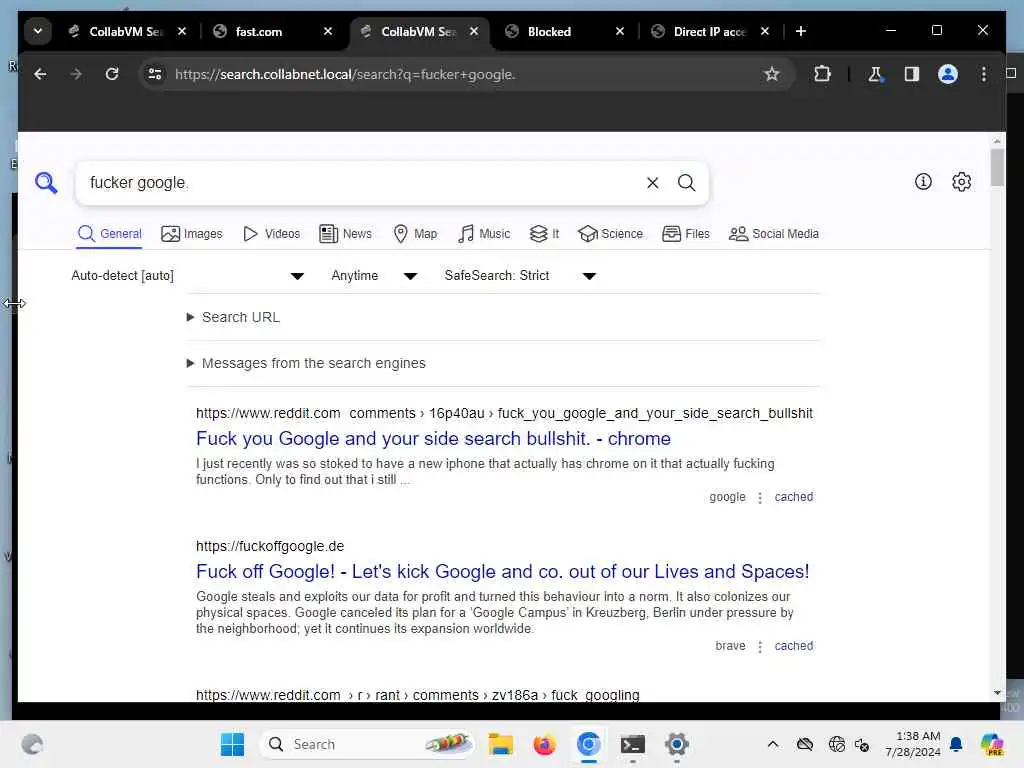Click the page vertical scrollbar thumb
Viewport: 1024px width, 768px height.
click(997, 168)
